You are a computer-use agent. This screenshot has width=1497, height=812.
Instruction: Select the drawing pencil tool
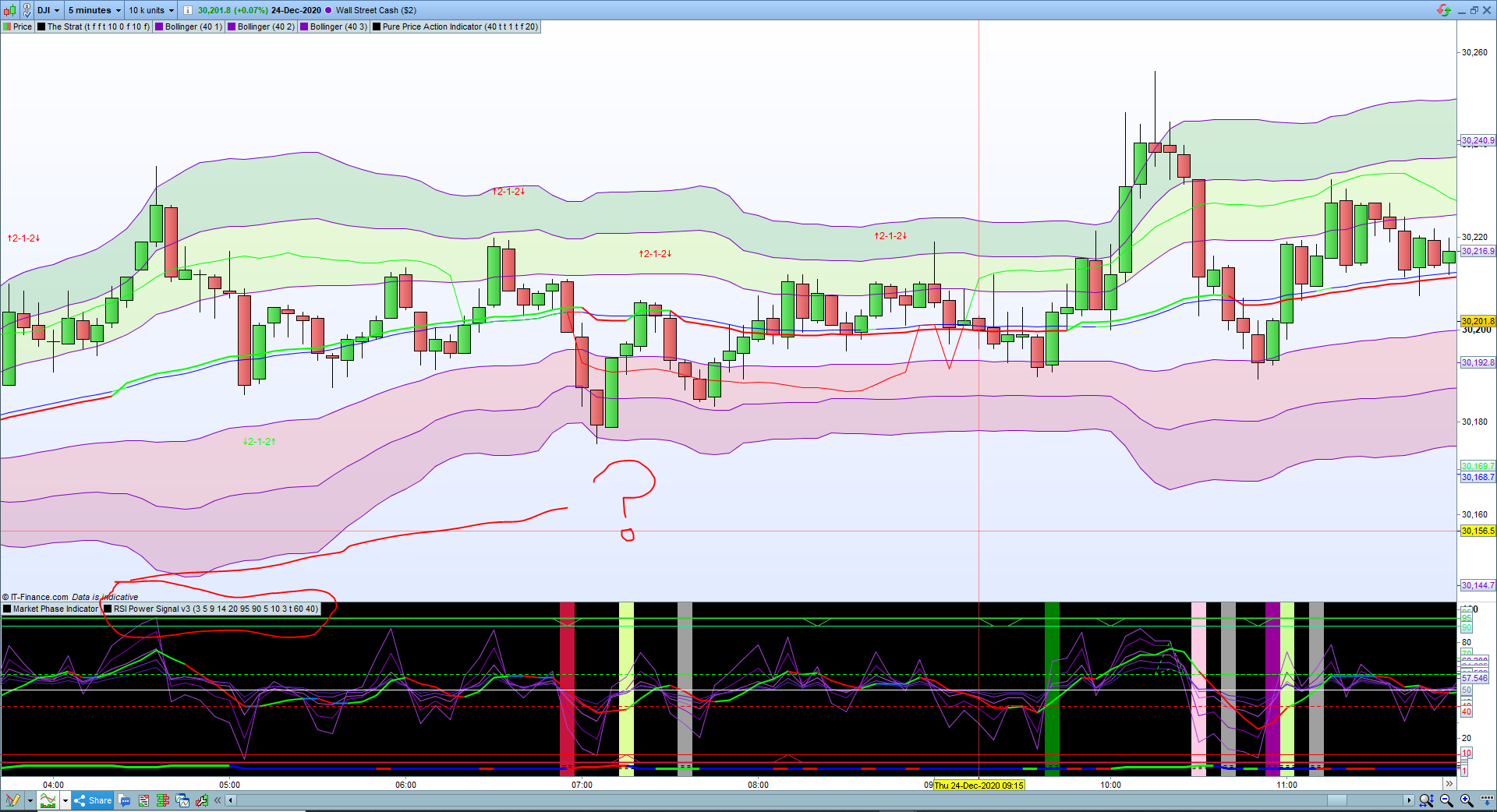13,800
